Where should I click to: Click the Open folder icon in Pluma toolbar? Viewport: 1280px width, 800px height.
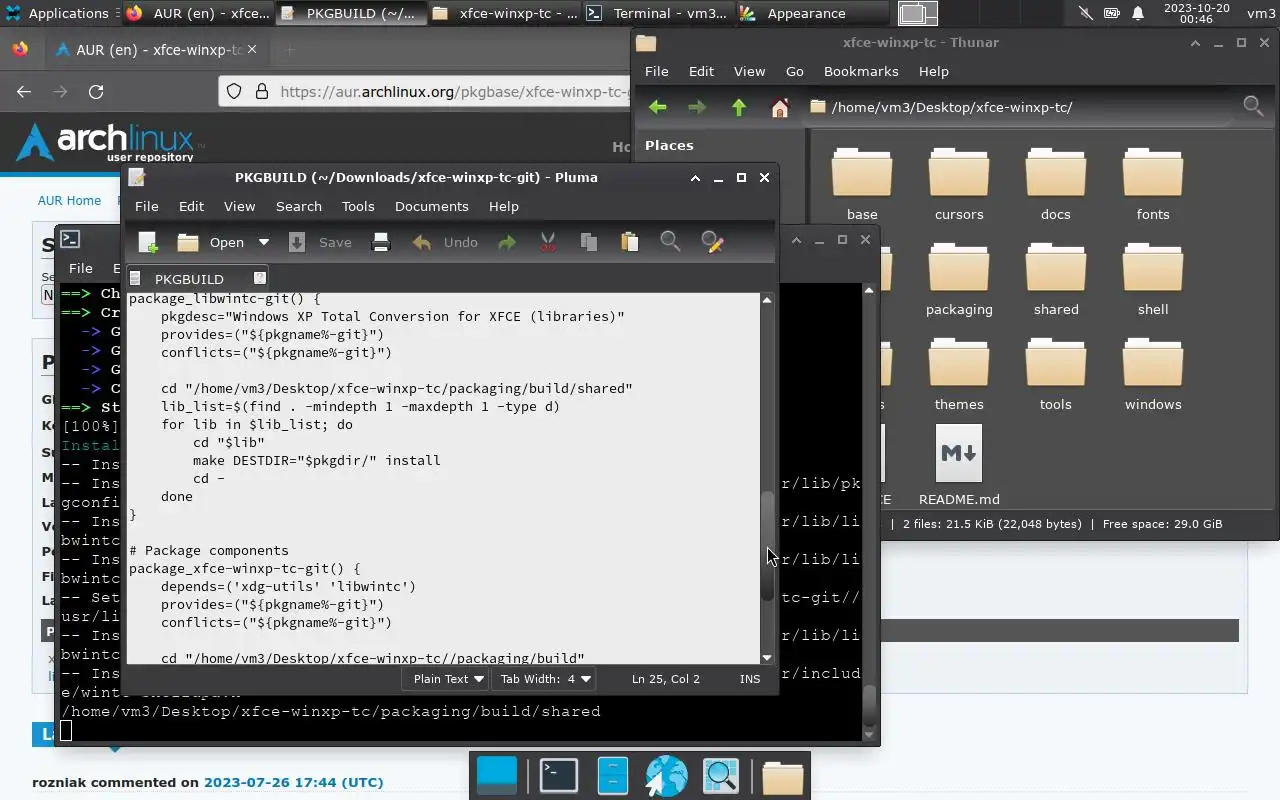pos(188,242)
